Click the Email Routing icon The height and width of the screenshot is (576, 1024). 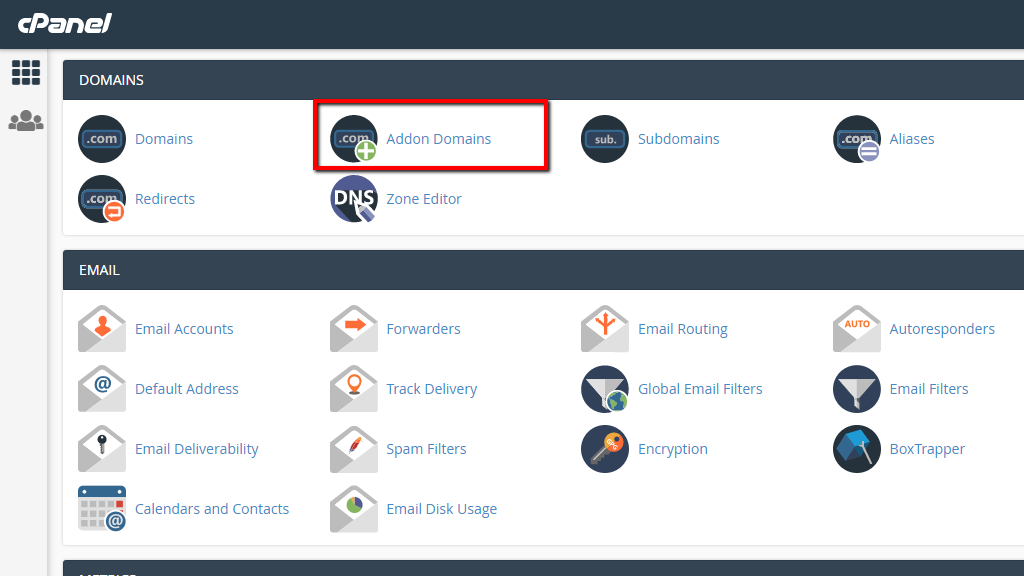click(x=605, y=329)
